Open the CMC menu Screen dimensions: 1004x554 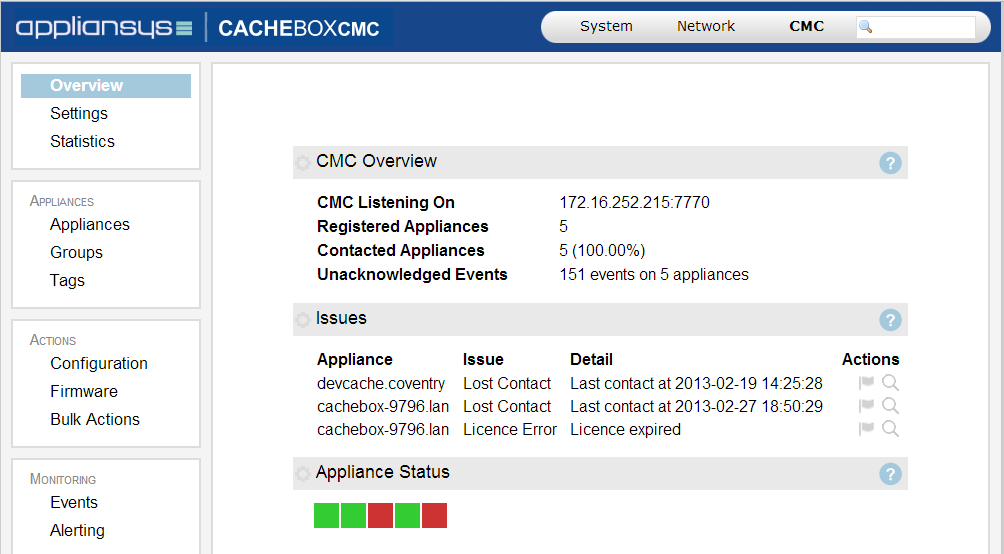pos(806,26)
